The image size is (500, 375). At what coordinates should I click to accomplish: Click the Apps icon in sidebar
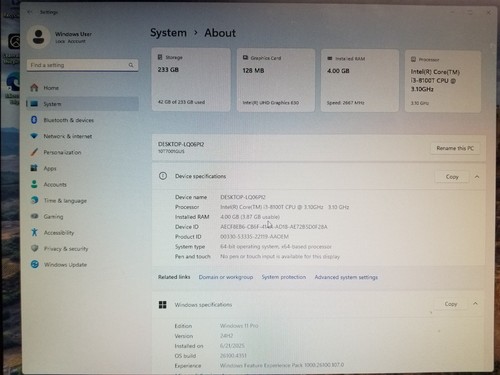click(x=34, y=168)
